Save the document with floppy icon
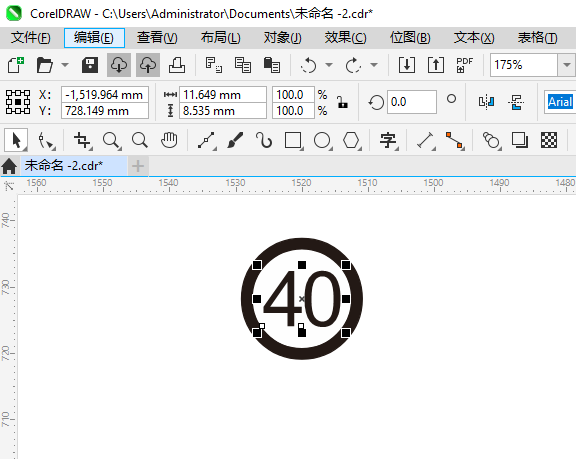 point(90,65)
